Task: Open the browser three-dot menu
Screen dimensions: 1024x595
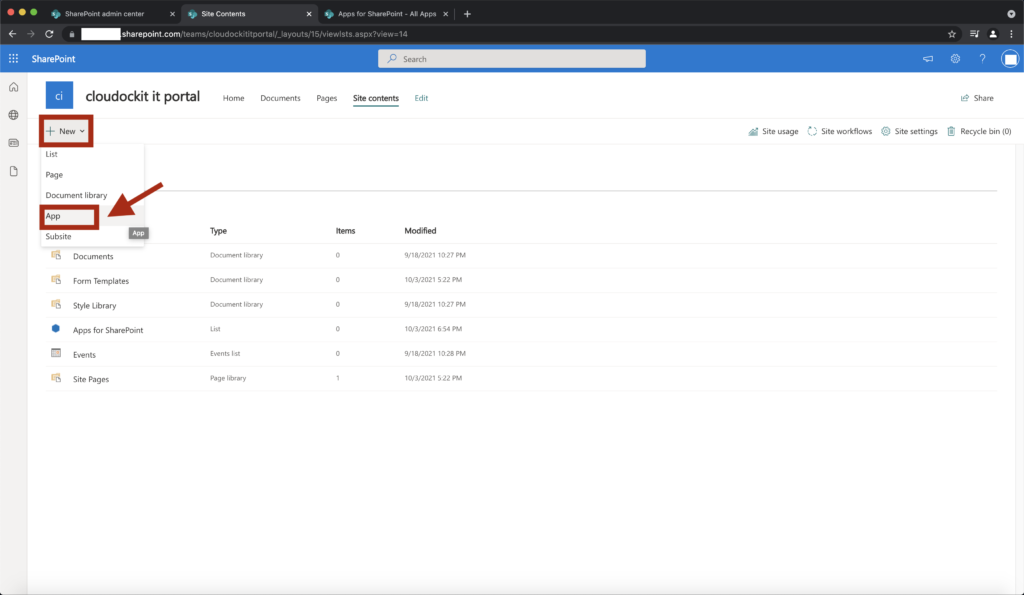Action: [1012, 34]
